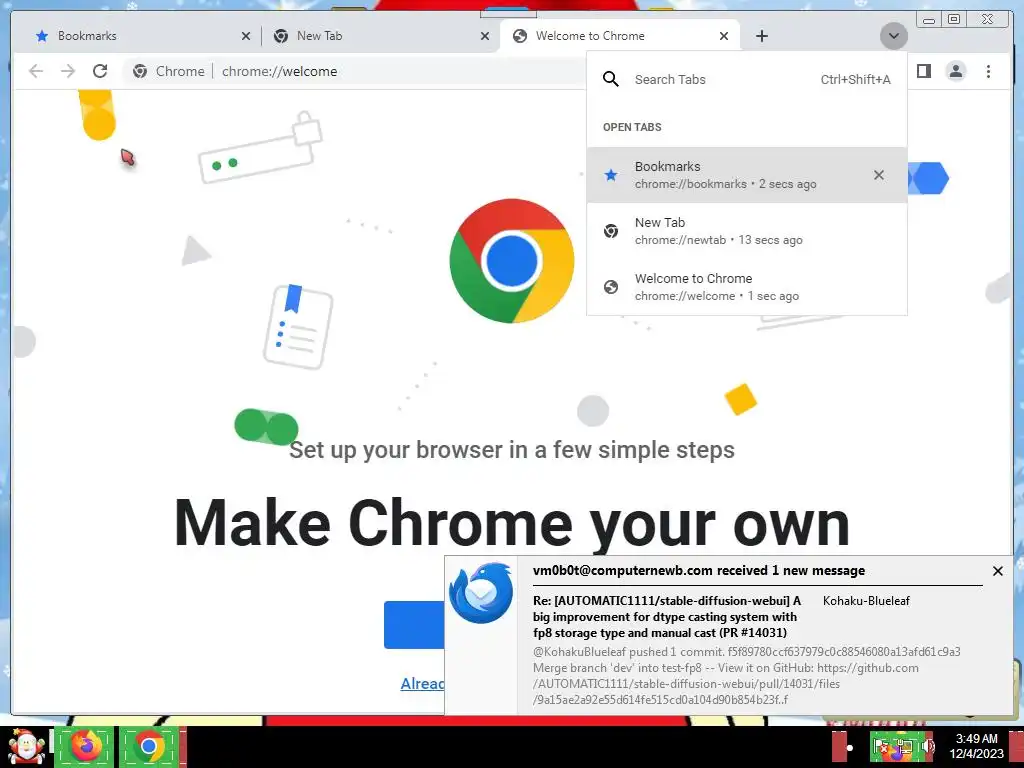Click the browser forward arrow

click(x=68, y=71)
